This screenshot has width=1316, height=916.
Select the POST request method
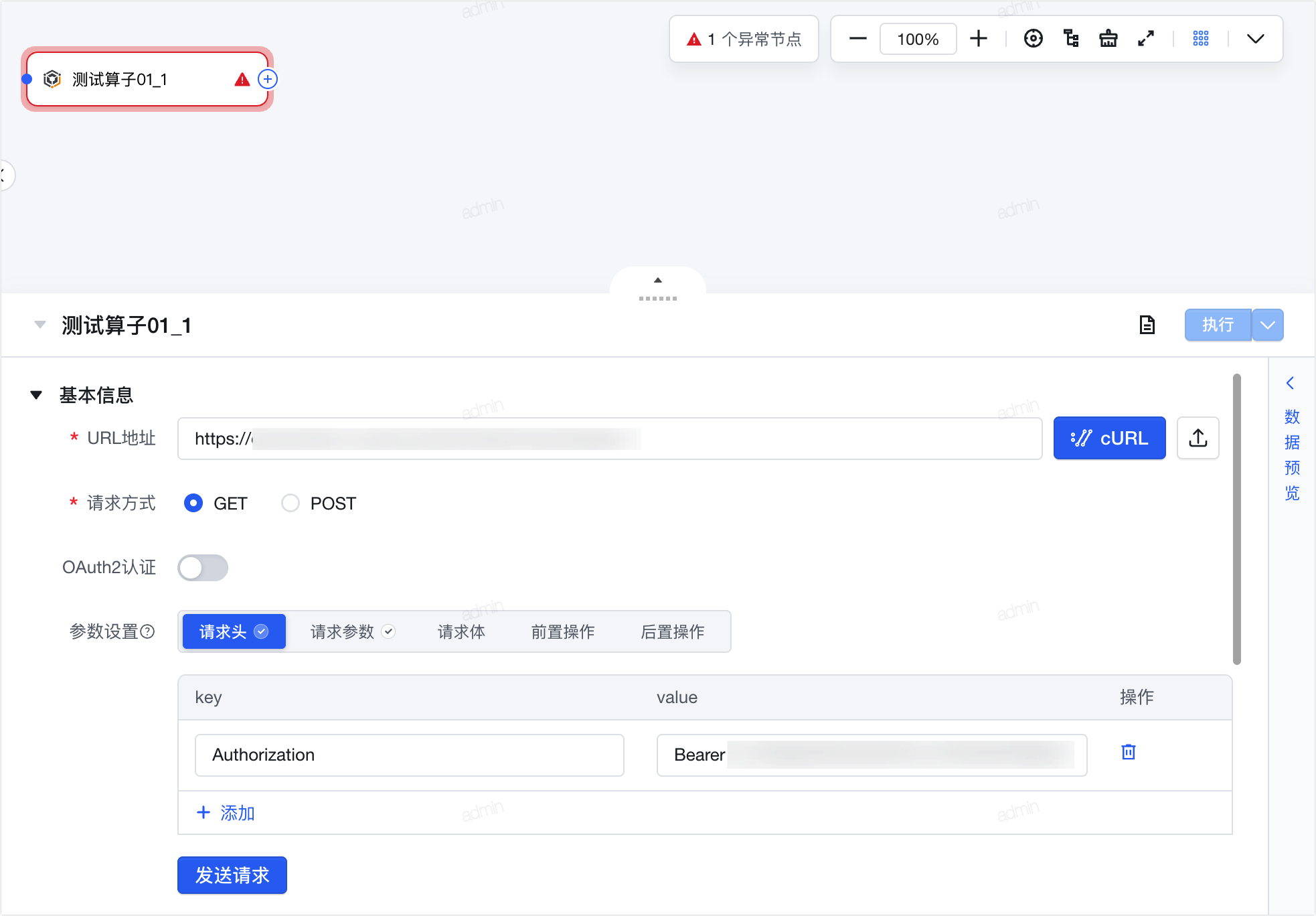pos(290,503)
